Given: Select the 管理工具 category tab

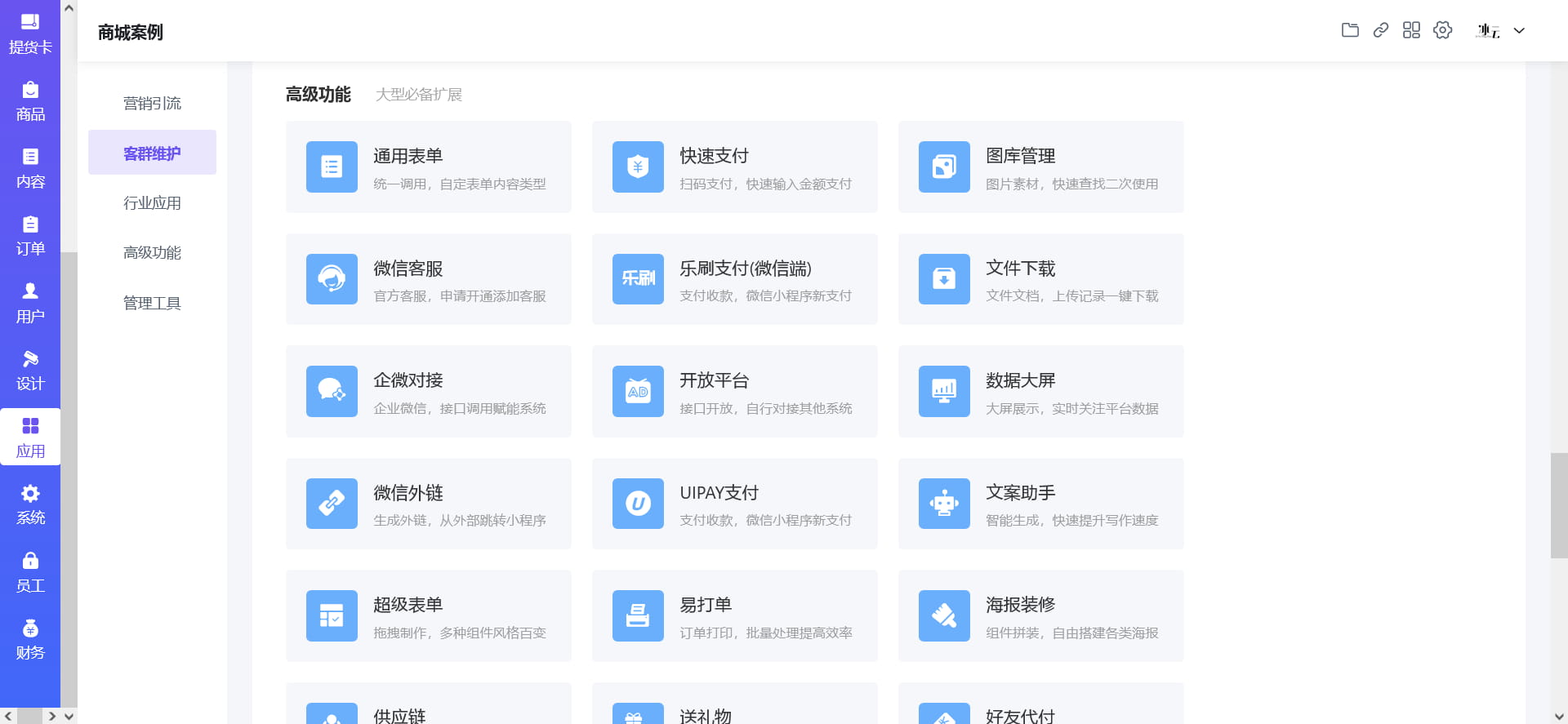Looking at the screenshot, I should pos(152,304).
